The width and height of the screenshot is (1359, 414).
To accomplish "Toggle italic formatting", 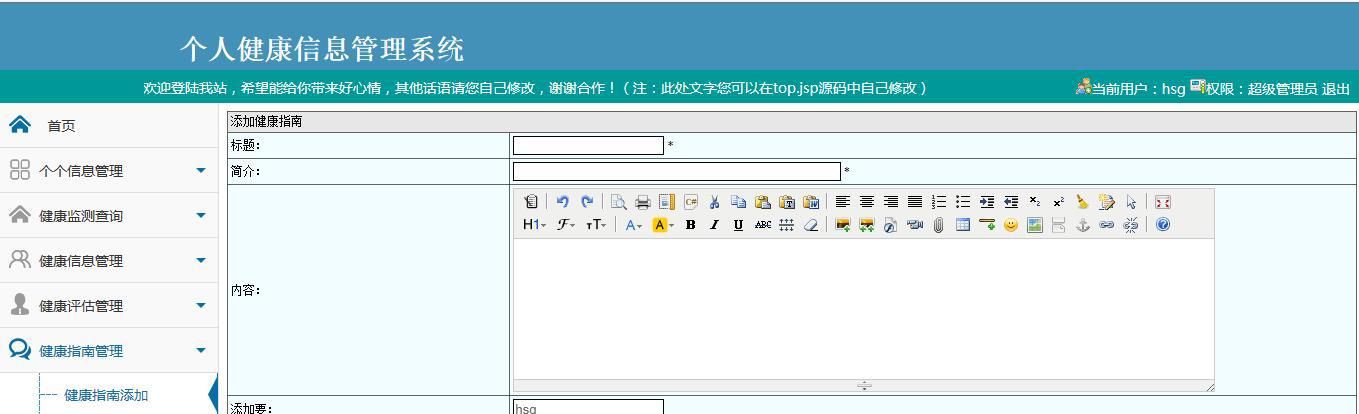I will [714, 225].
